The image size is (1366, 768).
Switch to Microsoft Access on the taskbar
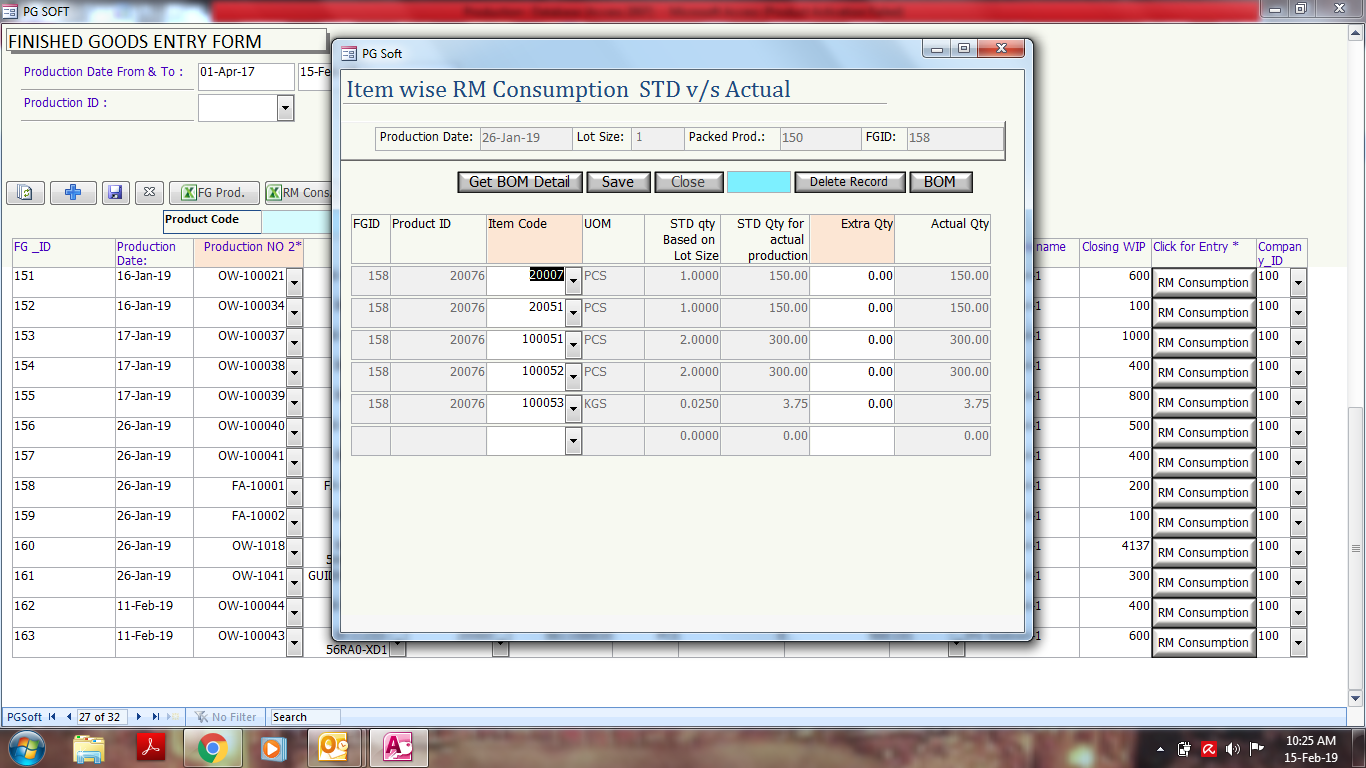(x=398, y=748)
